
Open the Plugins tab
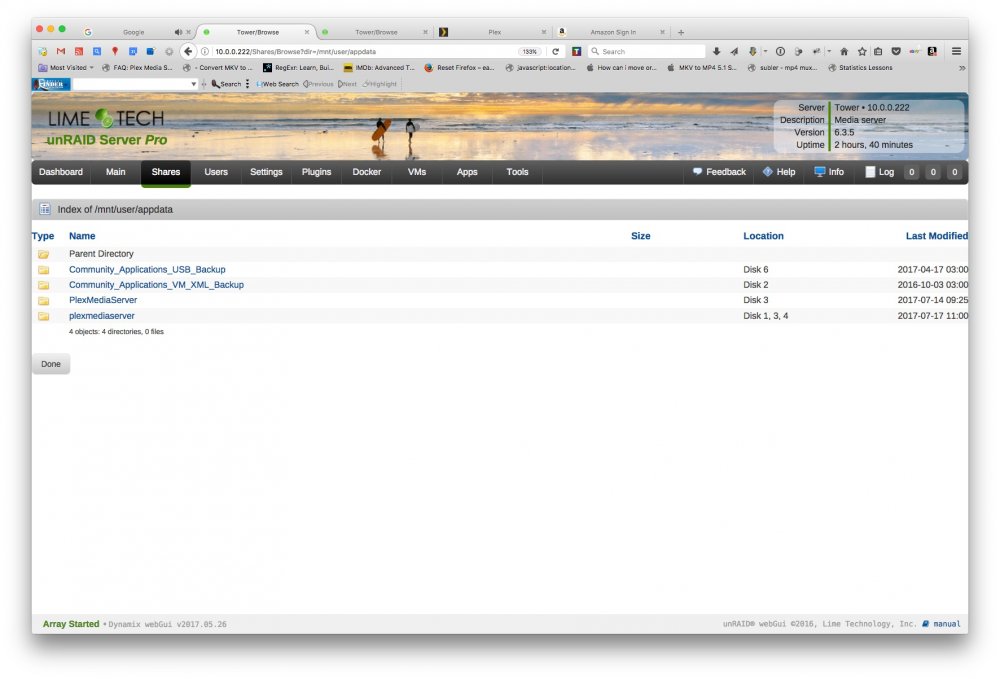tap(316, 172)
